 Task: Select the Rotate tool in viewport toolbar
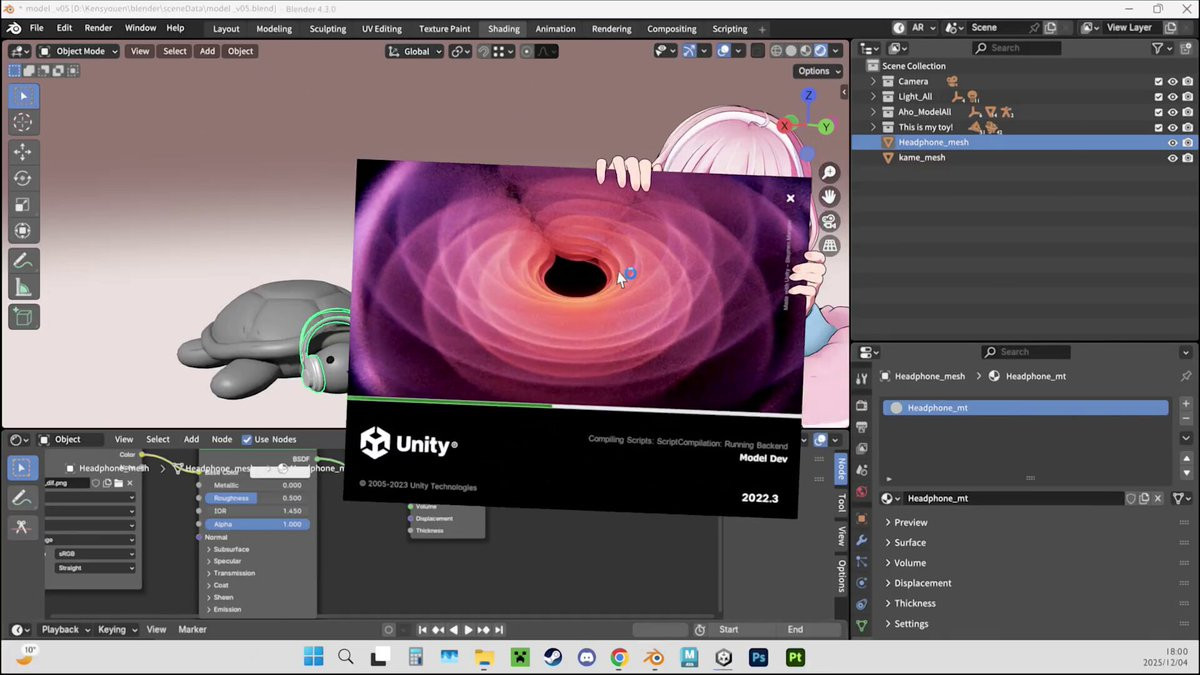click(x=23, y=178)
